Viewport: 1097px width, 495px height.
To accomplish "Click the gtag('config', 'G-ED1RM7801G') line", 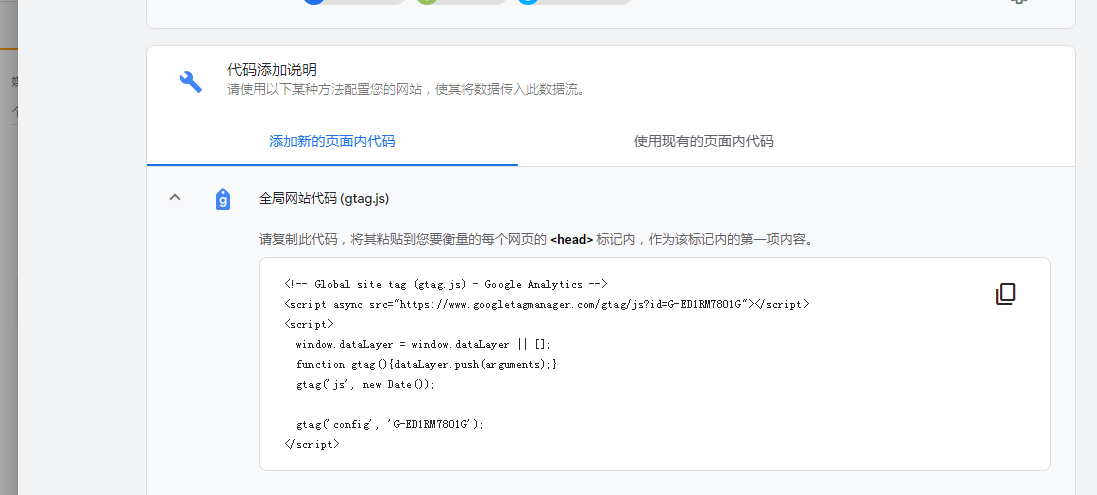I will [x=390, y=424].
